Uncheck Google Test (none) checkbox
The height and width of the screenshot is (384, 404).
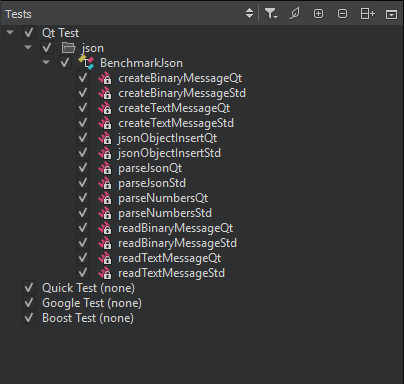point(29,303)
